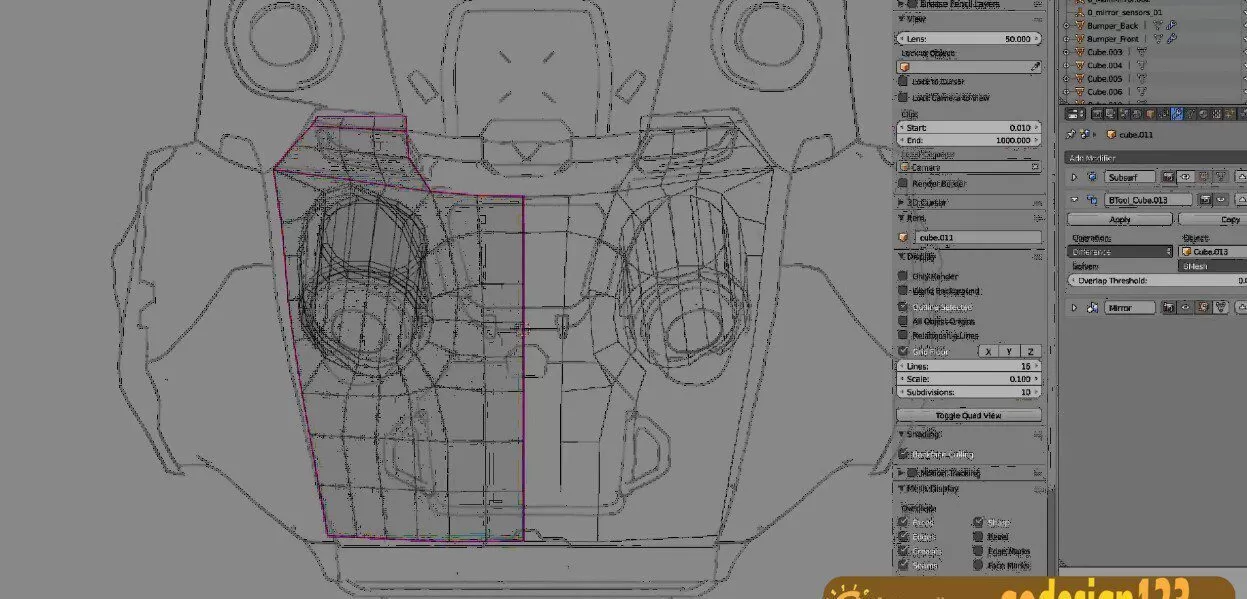
Task: Click the Mirror modifier icon
Action: coord(1093,306)
